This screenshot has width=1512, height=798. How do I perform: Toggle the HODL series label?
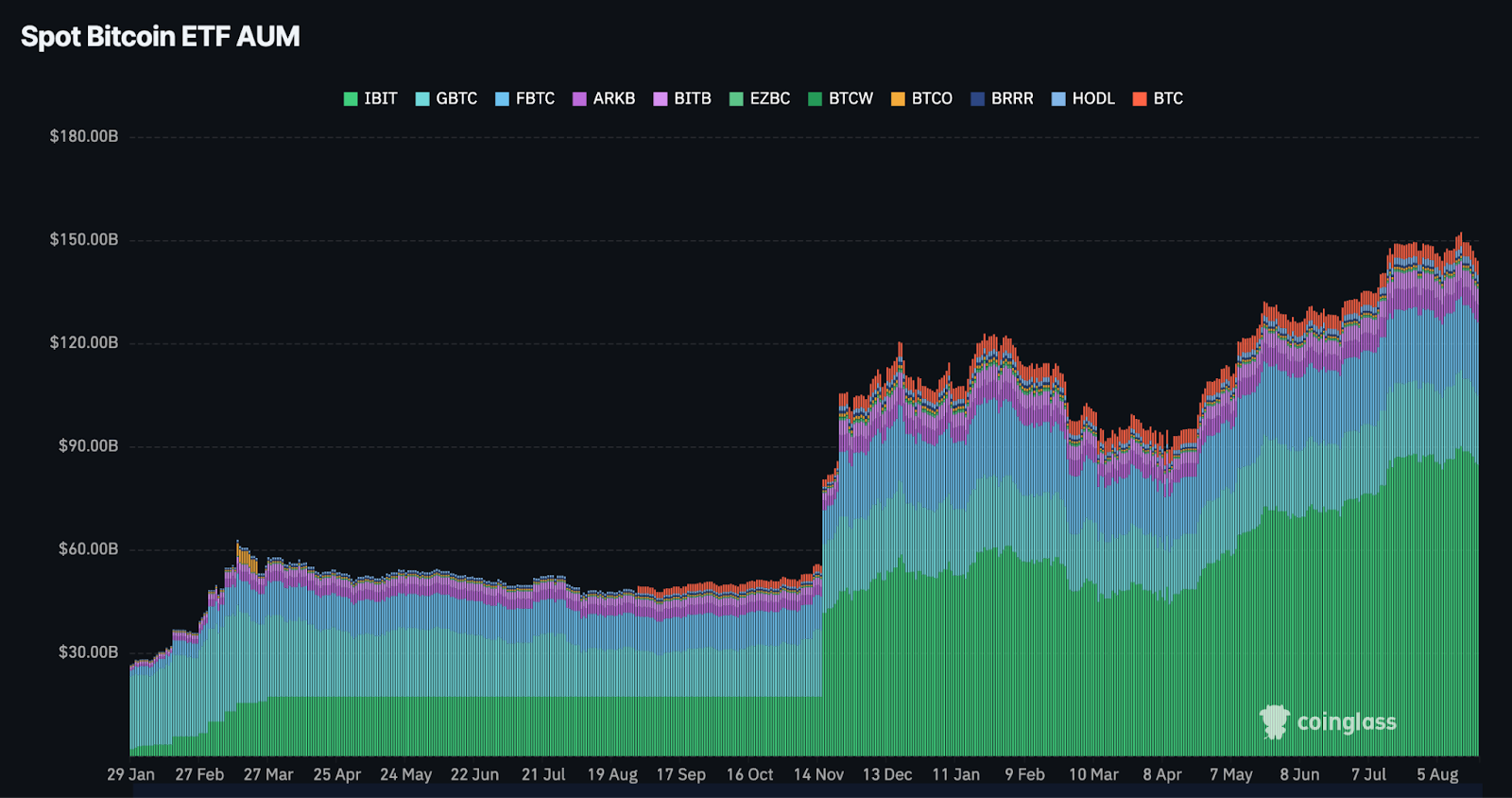pos(1093,98)
